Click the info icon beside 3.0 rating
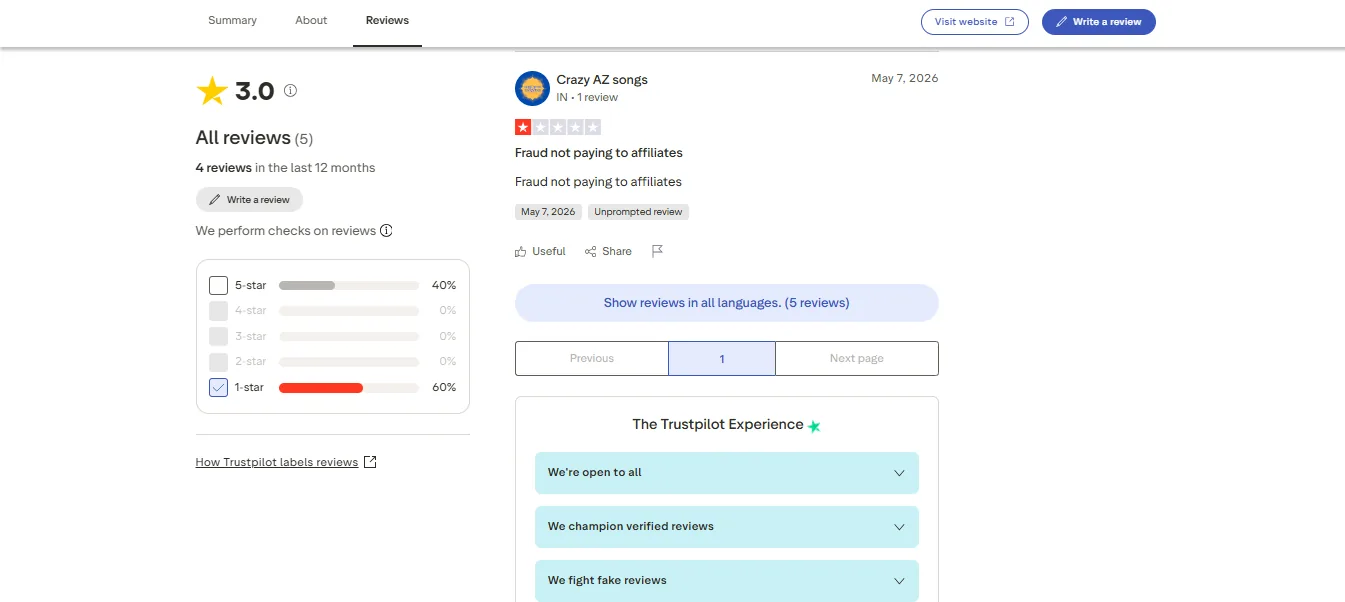The height and width of the screenshot is (602, 1345). 291,90
